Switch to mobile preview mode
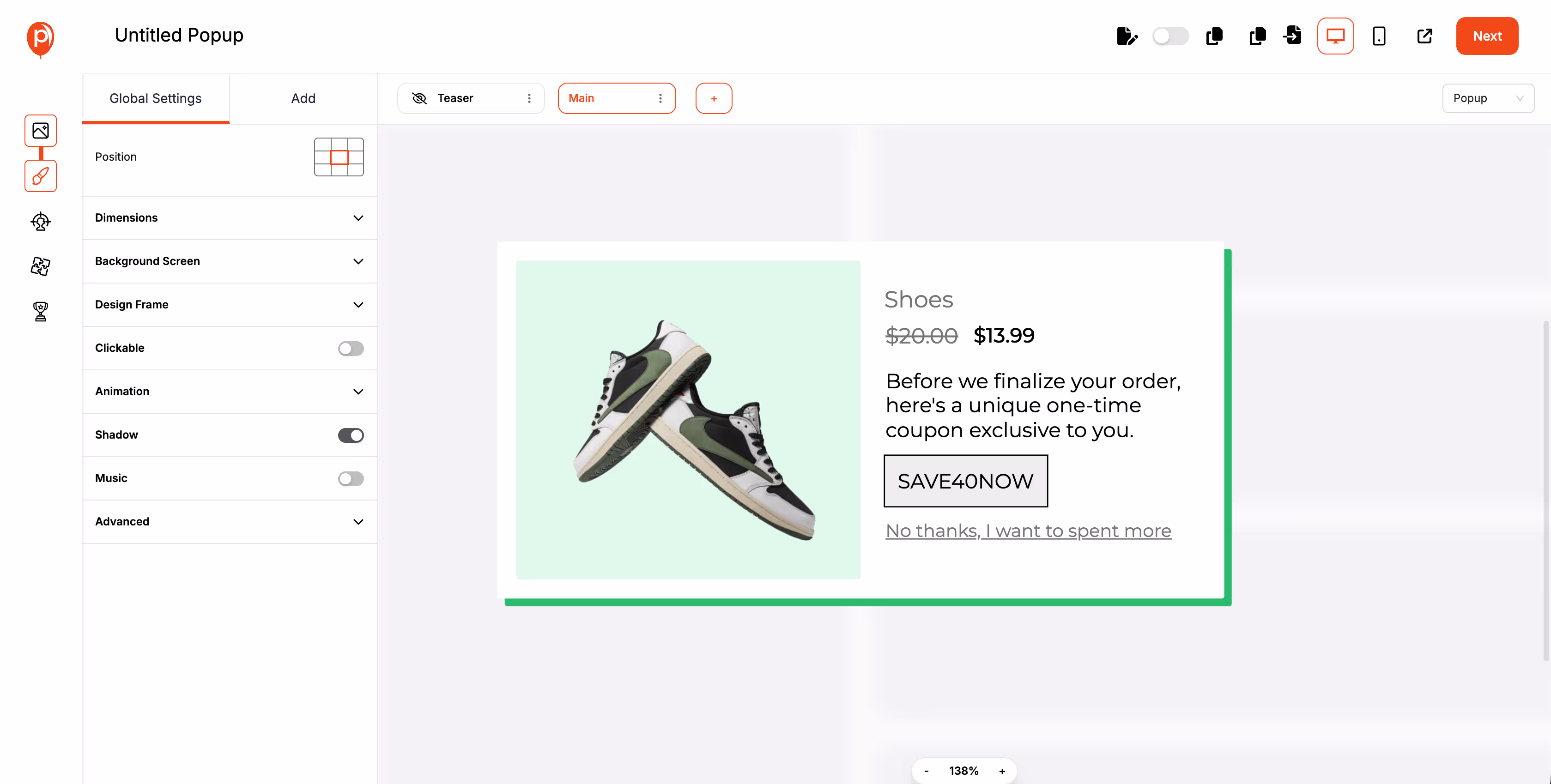Image resolution: width=1551 pixels, height=784 pixels. point(1379,36)
